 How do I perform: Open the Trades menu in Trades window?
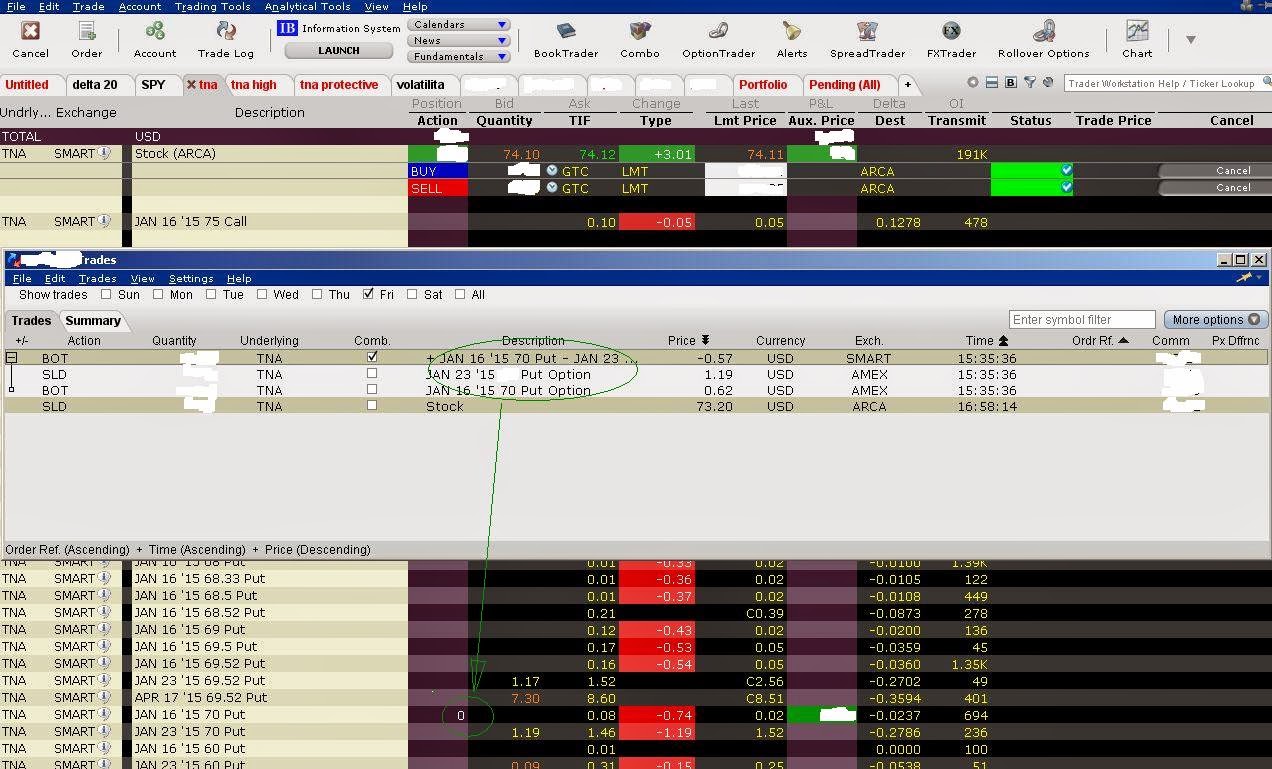(x=97, y=278)
